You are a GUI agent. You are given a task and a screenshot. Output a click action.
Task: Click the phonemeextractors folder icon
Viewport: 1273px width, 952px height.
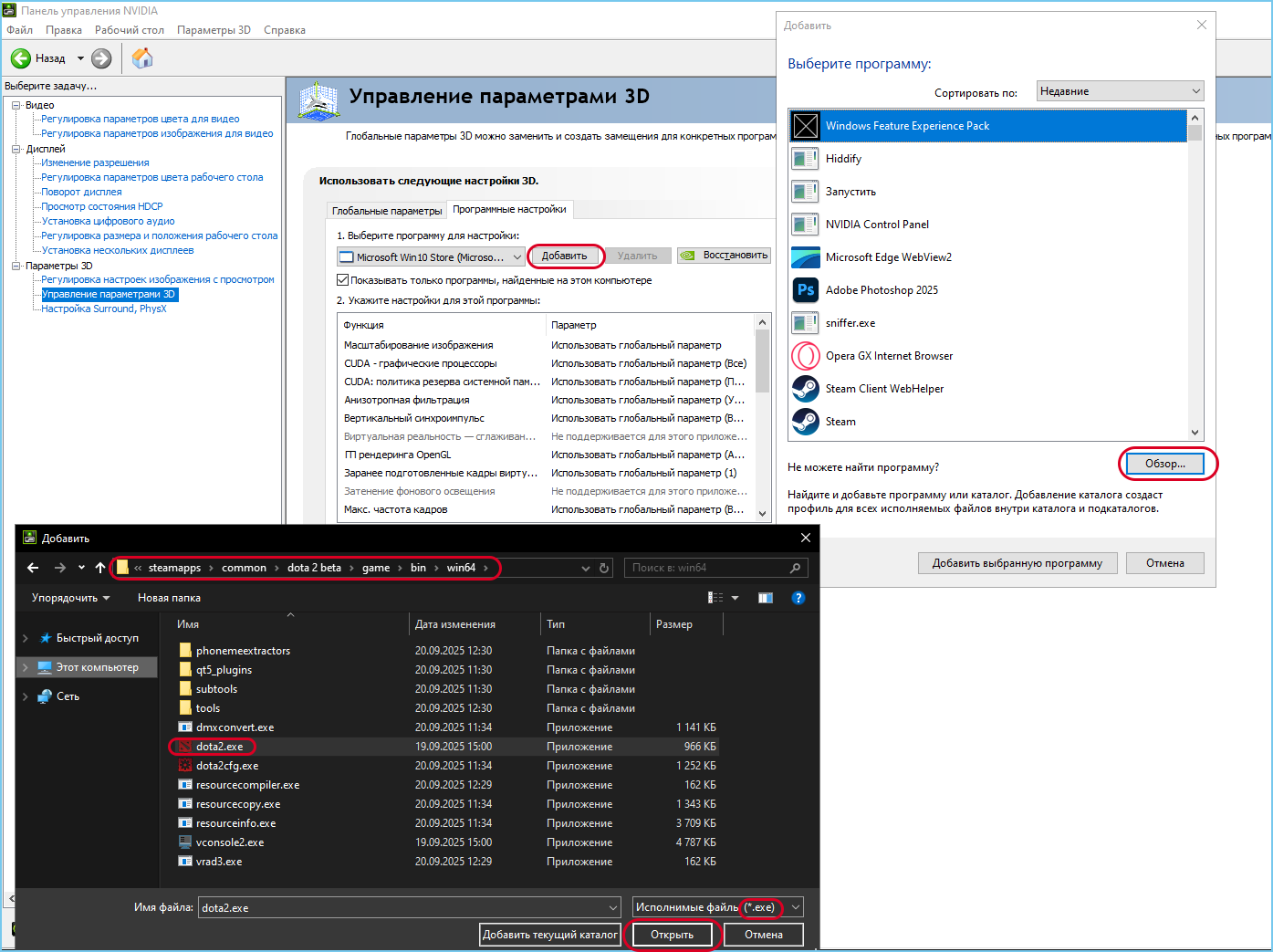click(x=185, y=651)
